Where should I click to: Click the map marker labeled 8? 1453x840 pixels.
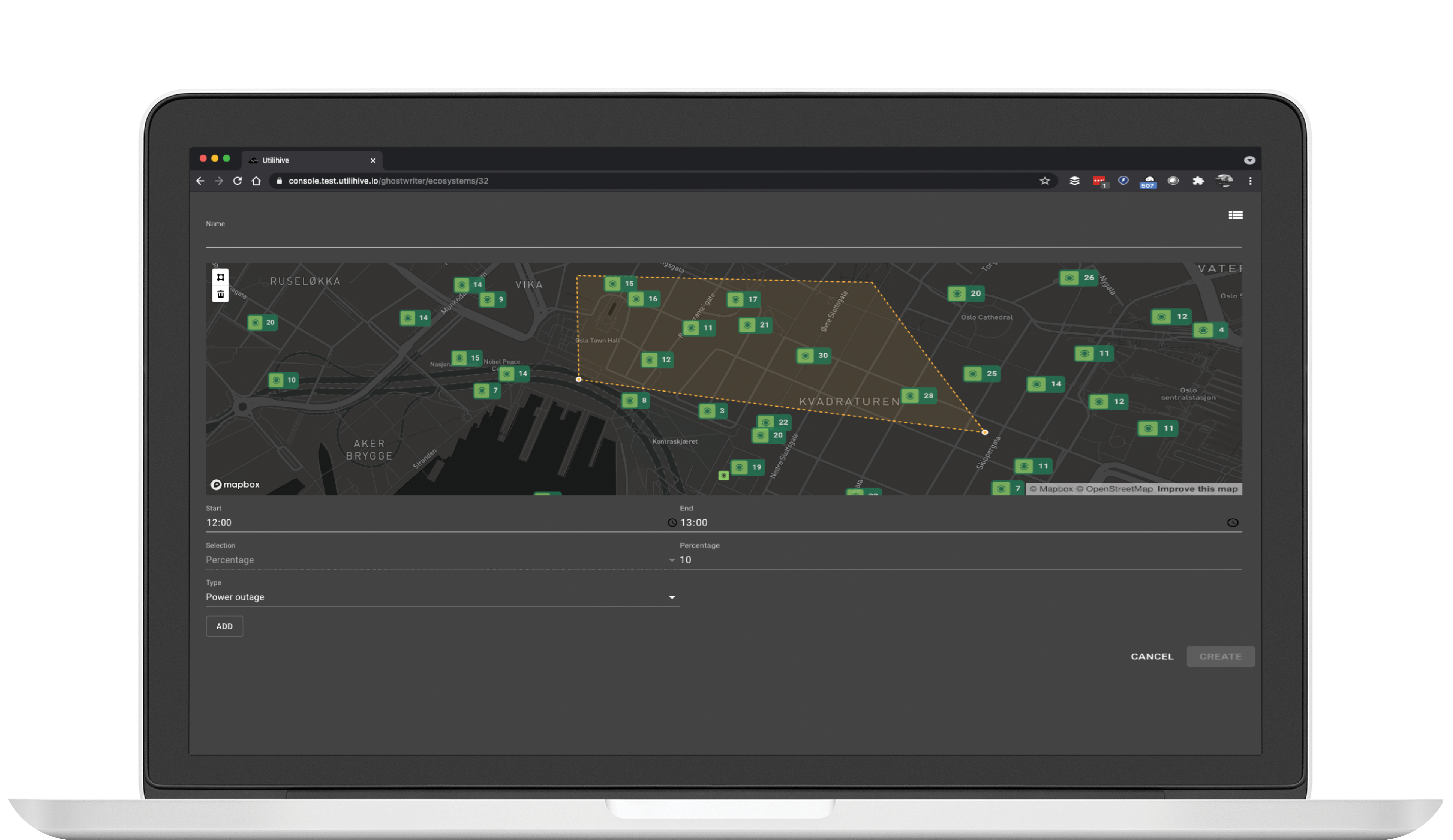(635, 401)
